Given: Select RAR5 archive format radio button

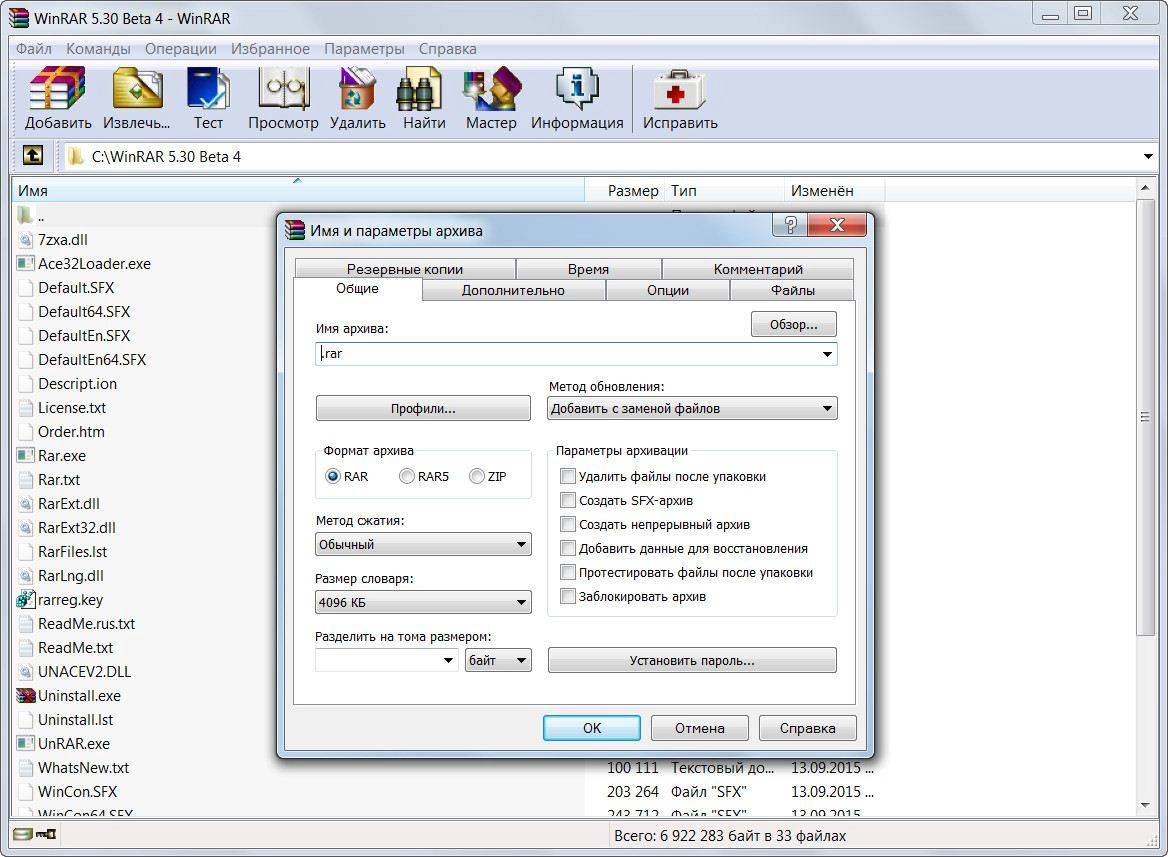Looking at the screenshot, I should click(407, 476).
